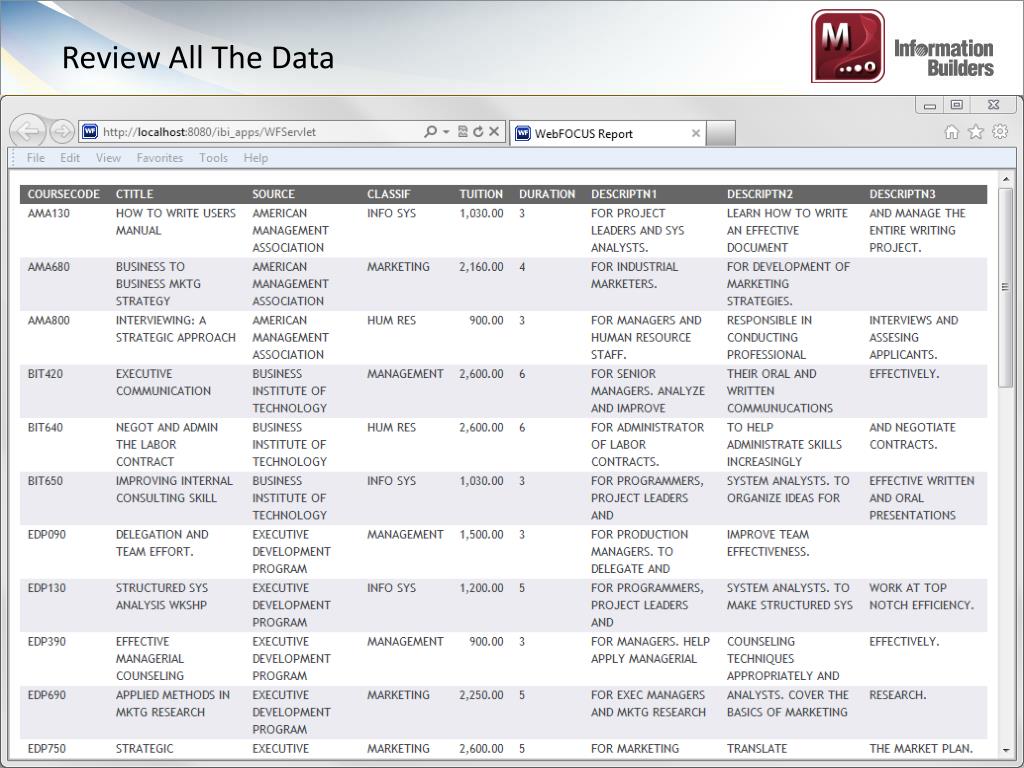Click course code EDP130
1024x768 pixels.
47,588
